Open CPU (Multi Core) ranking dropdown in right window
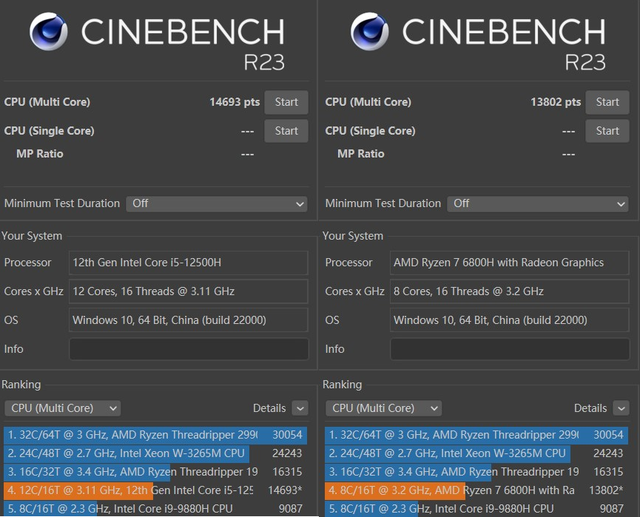The height and width of the screenshot is (517, 640). tap(384, 408)
